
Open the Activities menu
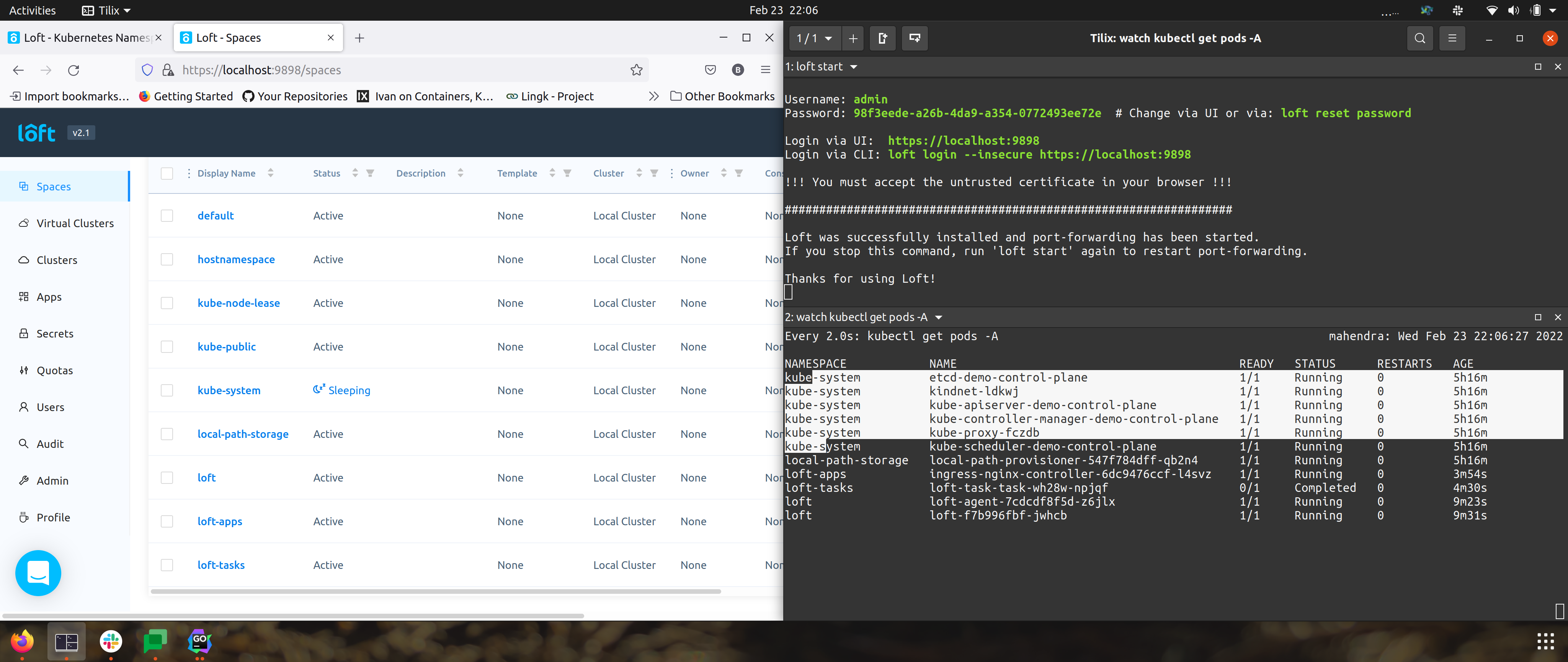32,10
